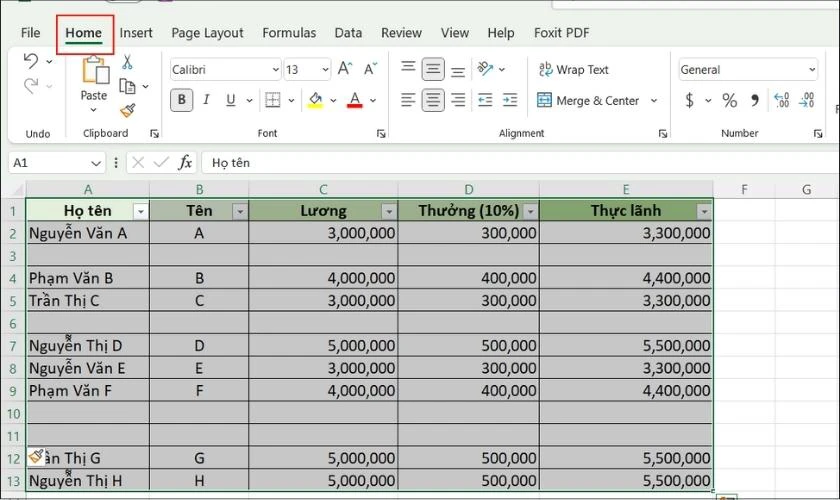Click the Orientation text angle icon
Screen dimensions: 840x500
(485, 69)
